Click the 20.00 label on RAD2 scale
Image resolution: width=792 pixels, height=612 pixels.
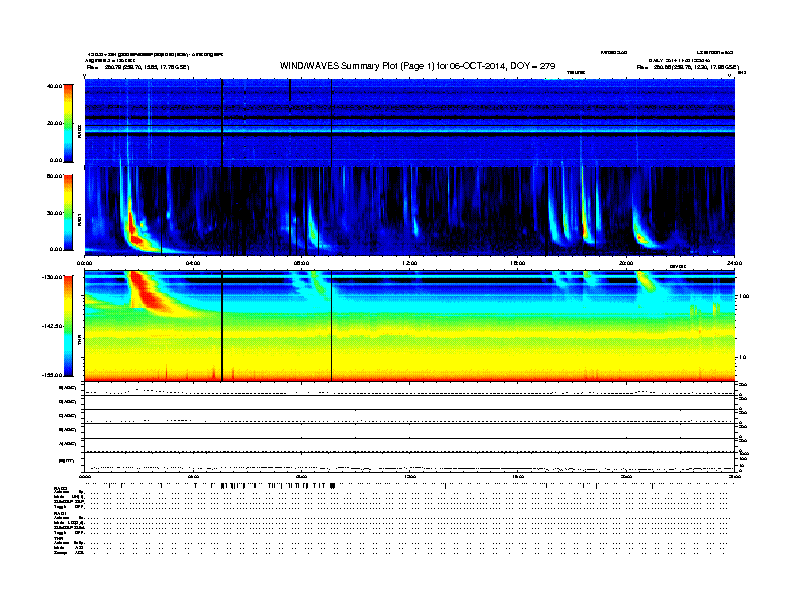click(54, 123)
